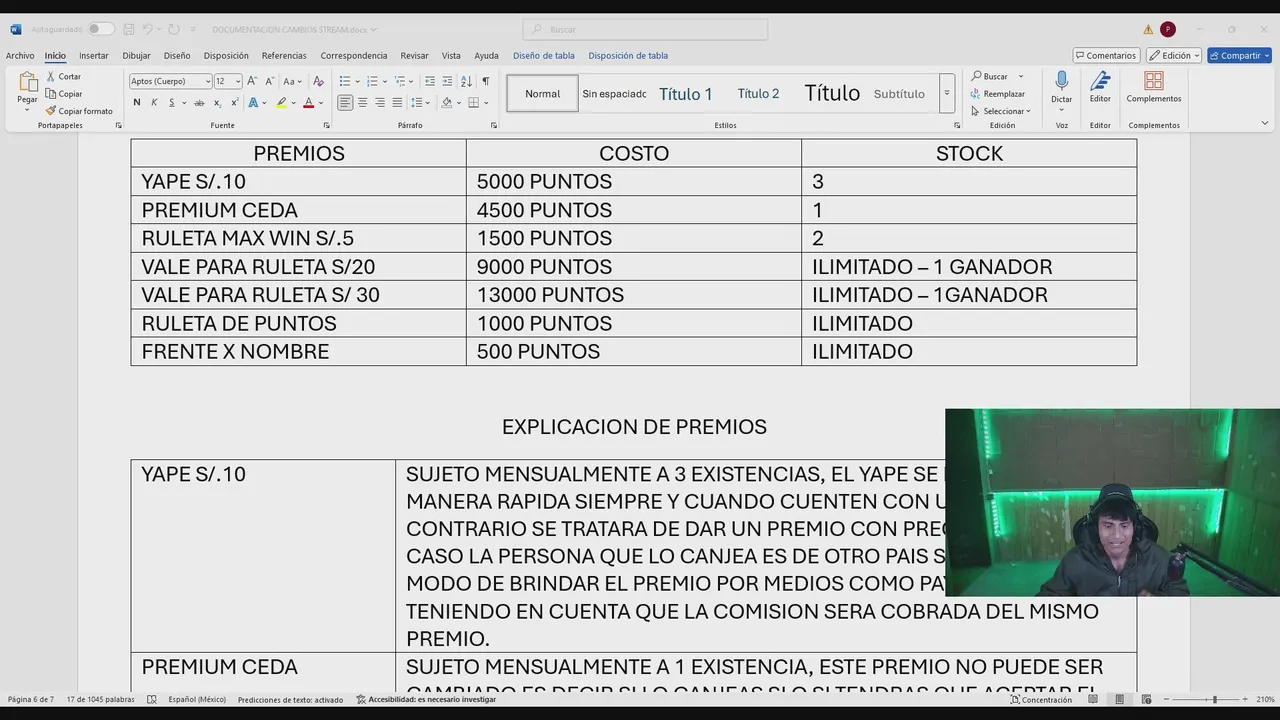Open the Seleccionar dropdown

[x=1001, y=111]
